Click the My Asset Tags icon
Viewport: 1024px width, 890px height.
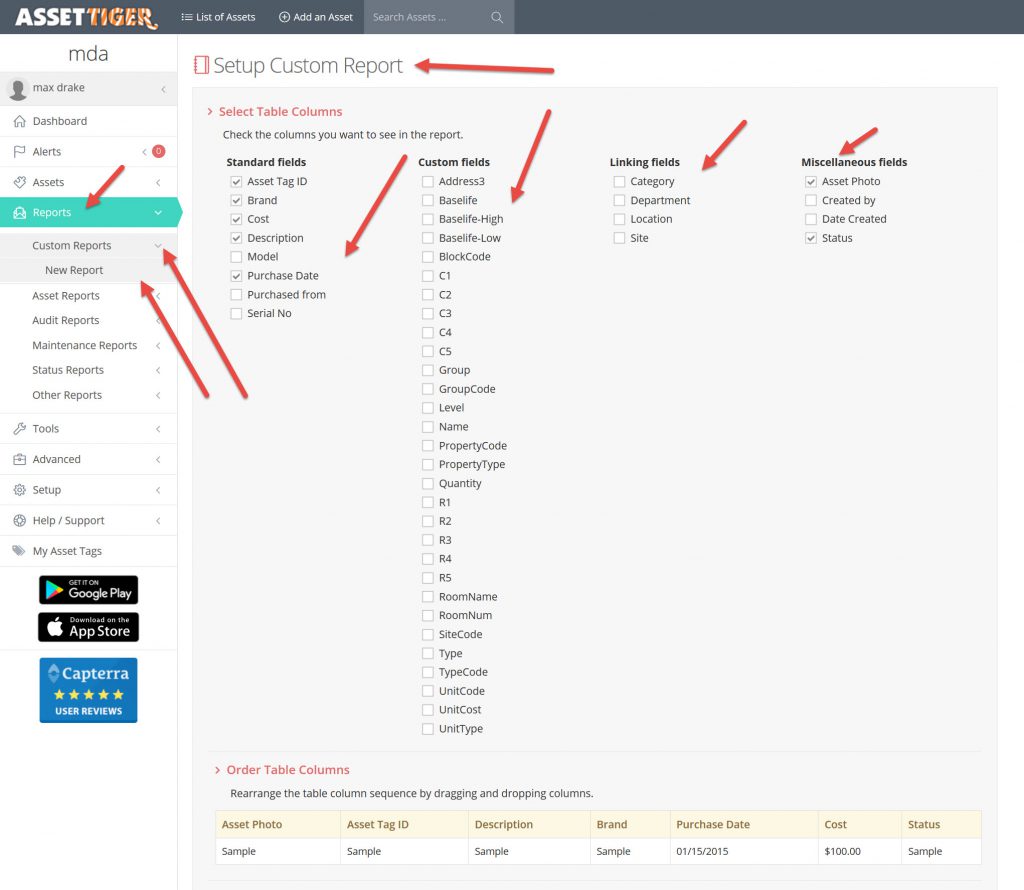(x=18, y=551)
